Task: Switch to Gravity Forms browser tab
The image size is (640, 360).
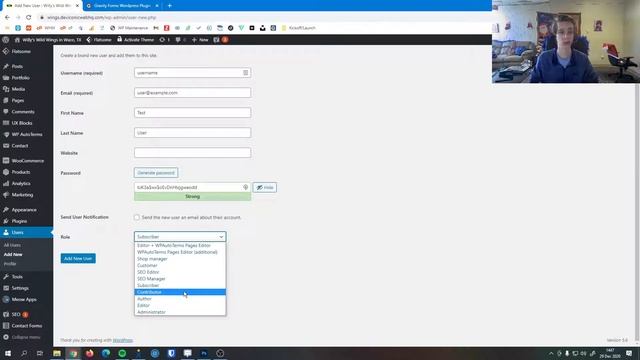Action: click(x=122, y=6)
